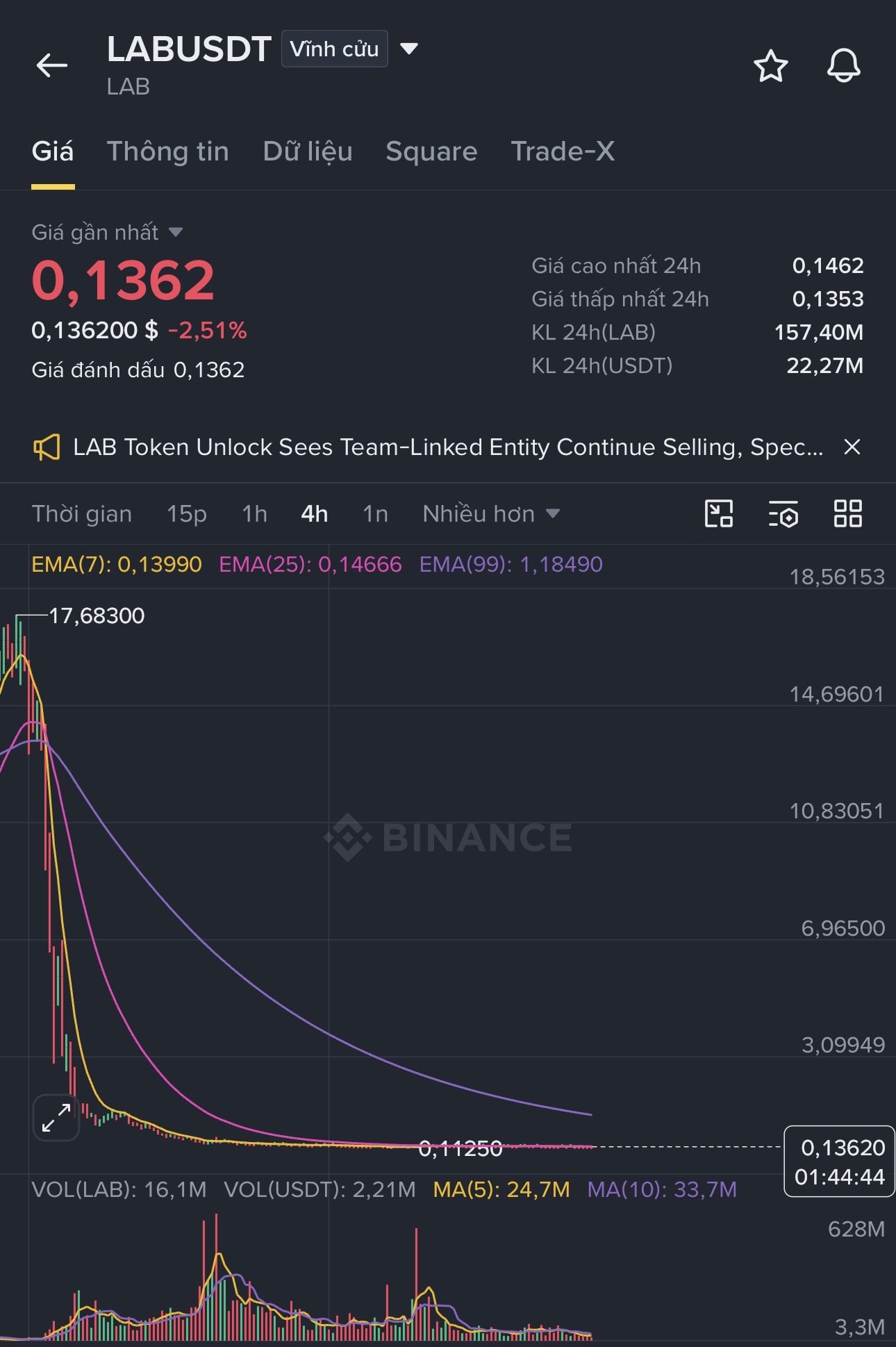
Task: Open the contract type dropdown arrow
Action: pos(409,49)
